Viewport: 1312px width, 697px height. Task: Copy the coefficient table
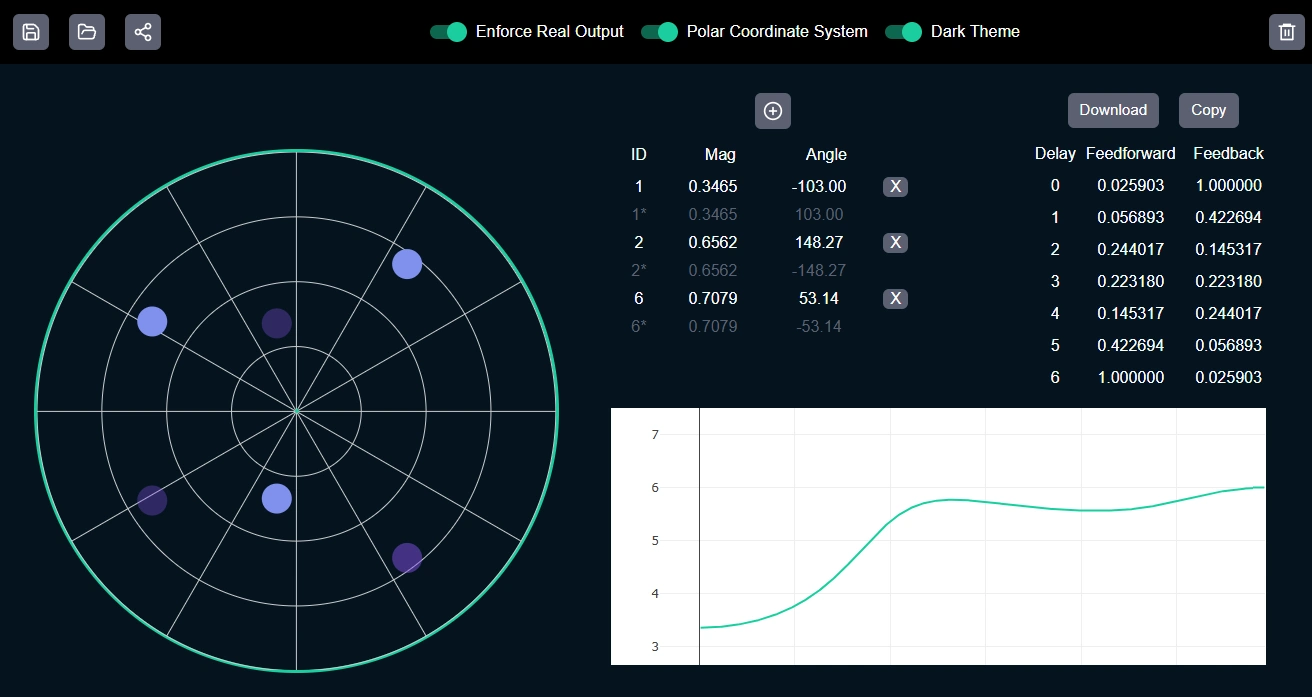click(x=1208, y=110)
